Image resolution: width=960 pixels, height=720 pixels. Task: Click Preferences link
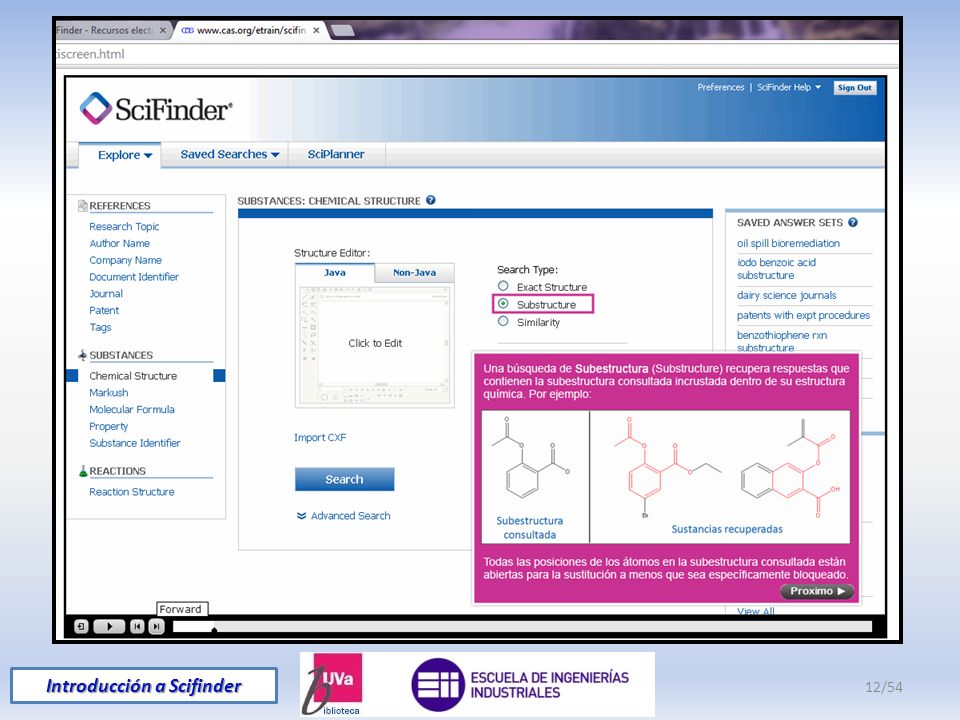click(x=721, y=88)
